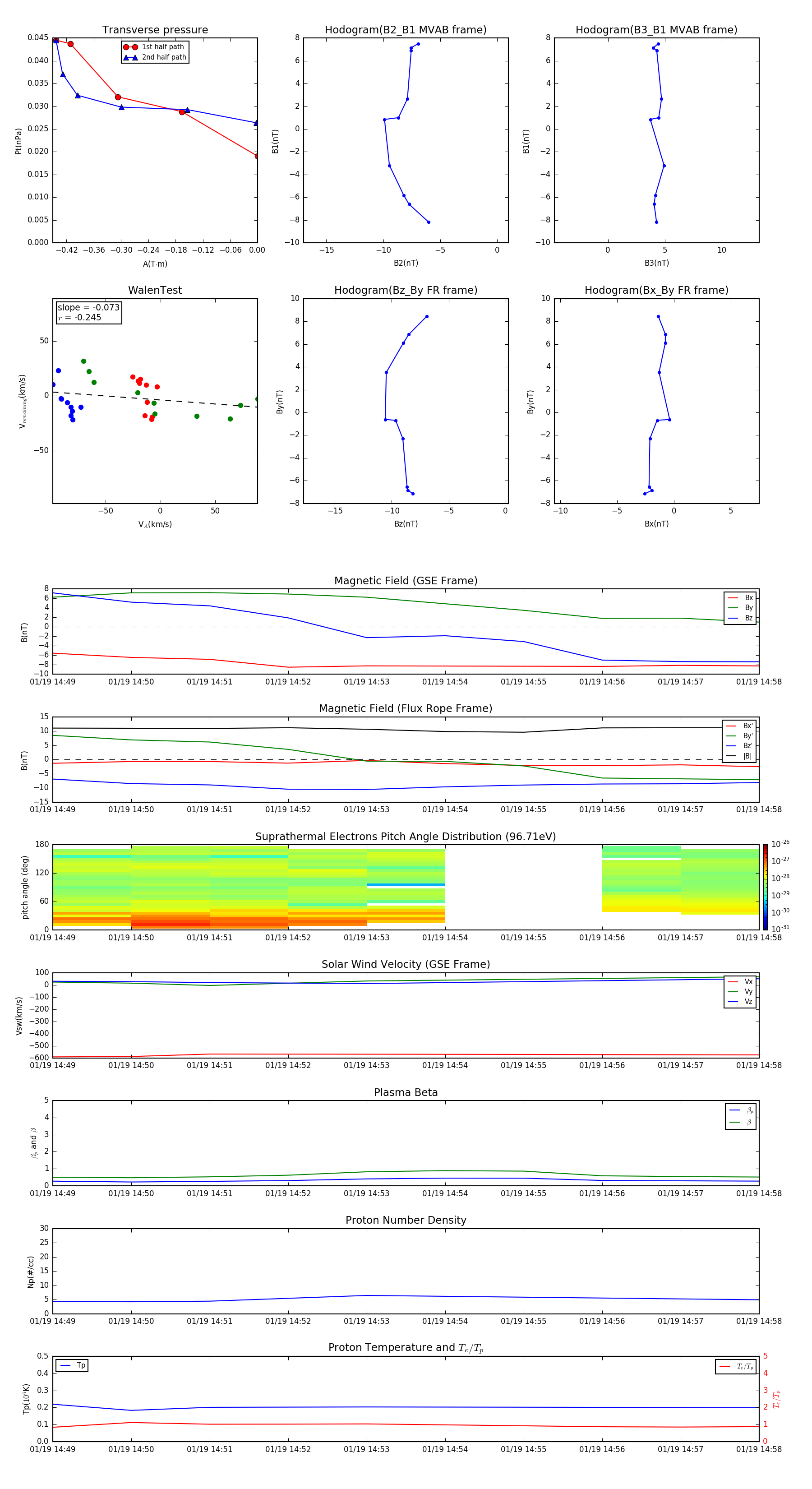Click the 'Transverse pressure' plot title
This screenshot has width=812, height=1489.
[x=155, y=30]
